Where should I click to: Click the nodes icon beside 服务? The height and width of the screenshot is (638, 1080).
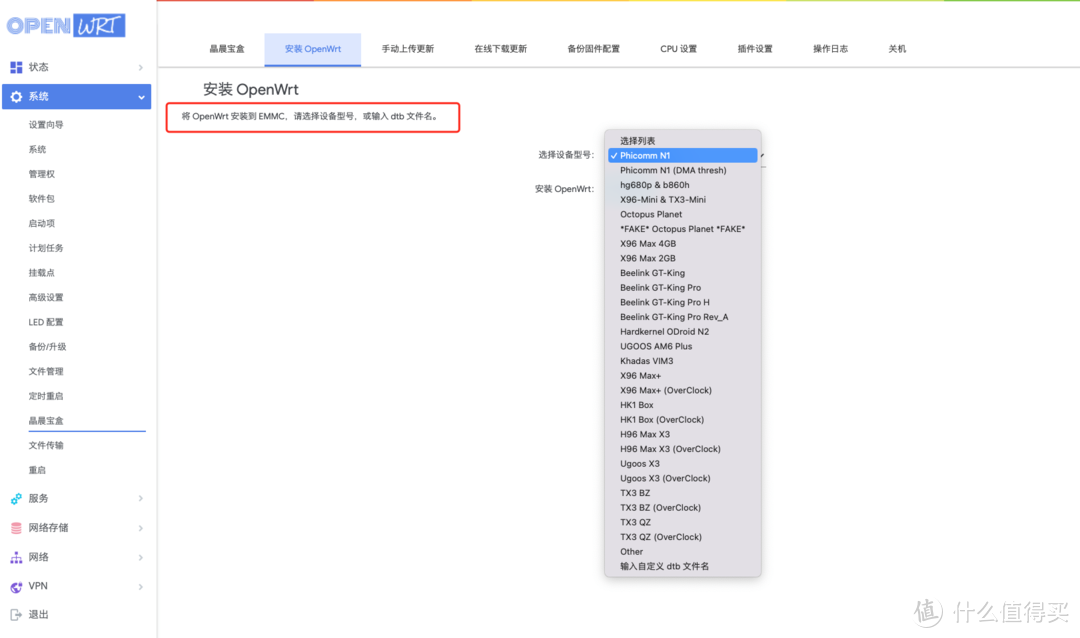point(14,498)
